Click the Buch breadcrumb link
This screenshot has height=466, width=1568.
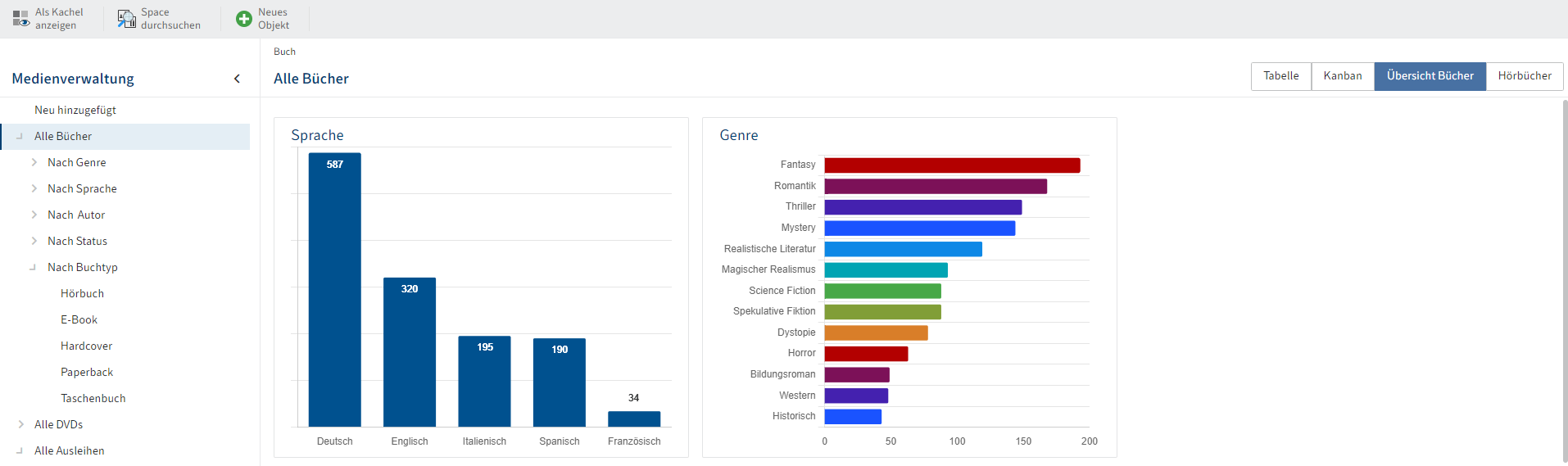[x=284, y=52]
